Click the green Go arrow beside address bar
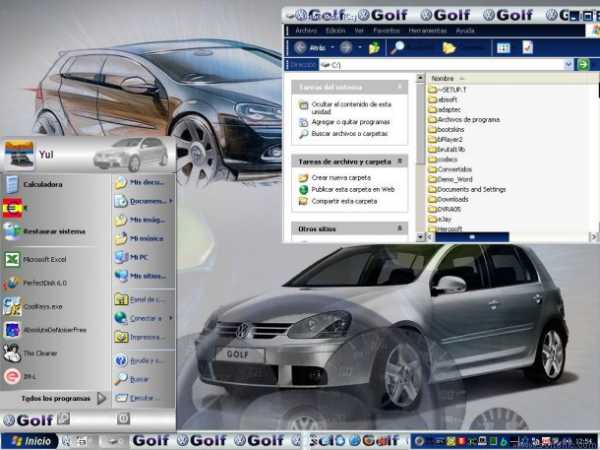600x450 pixels. (583, 64)
